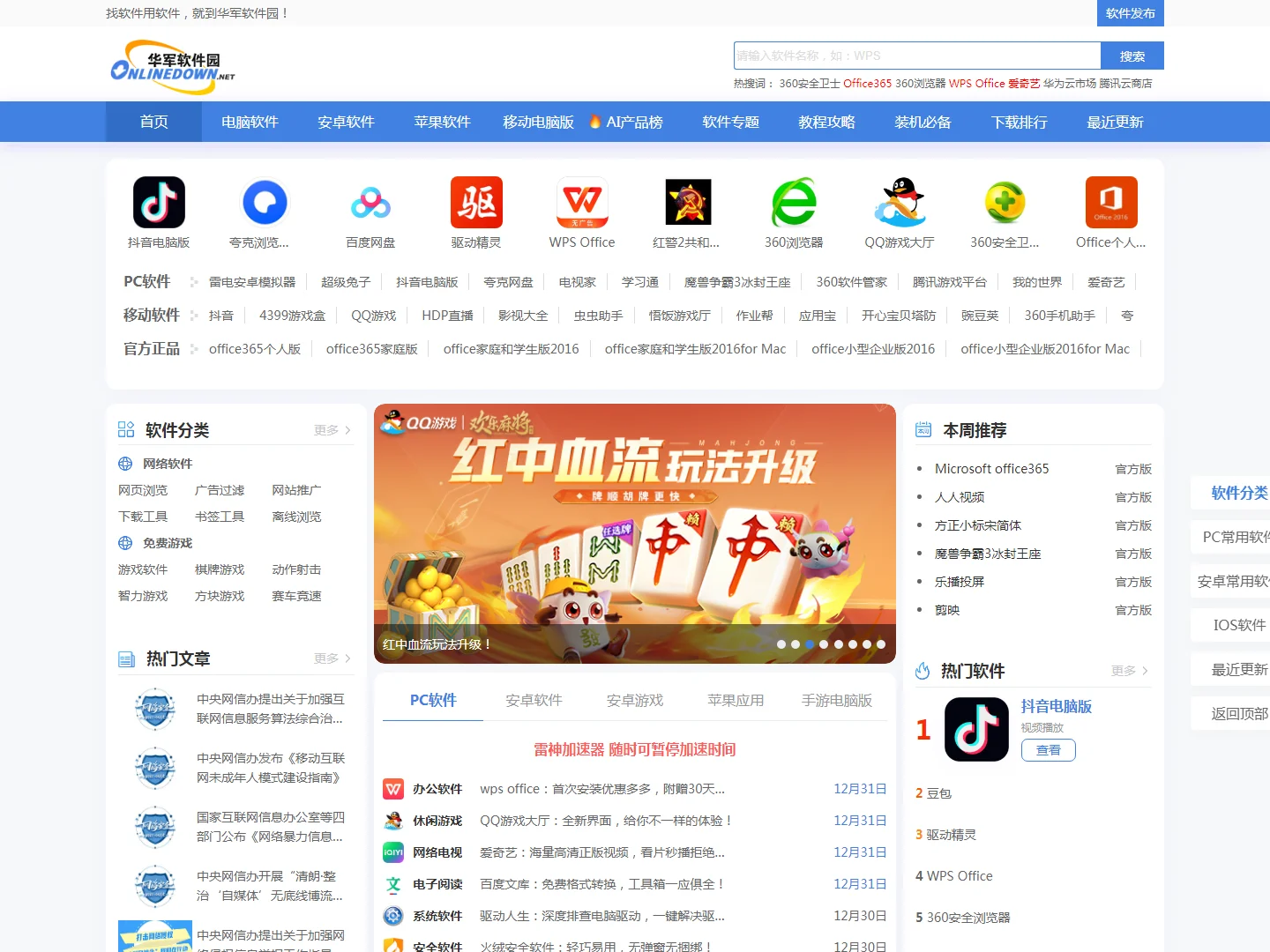Click the globe icon beside 网络软件

point(125,464)
